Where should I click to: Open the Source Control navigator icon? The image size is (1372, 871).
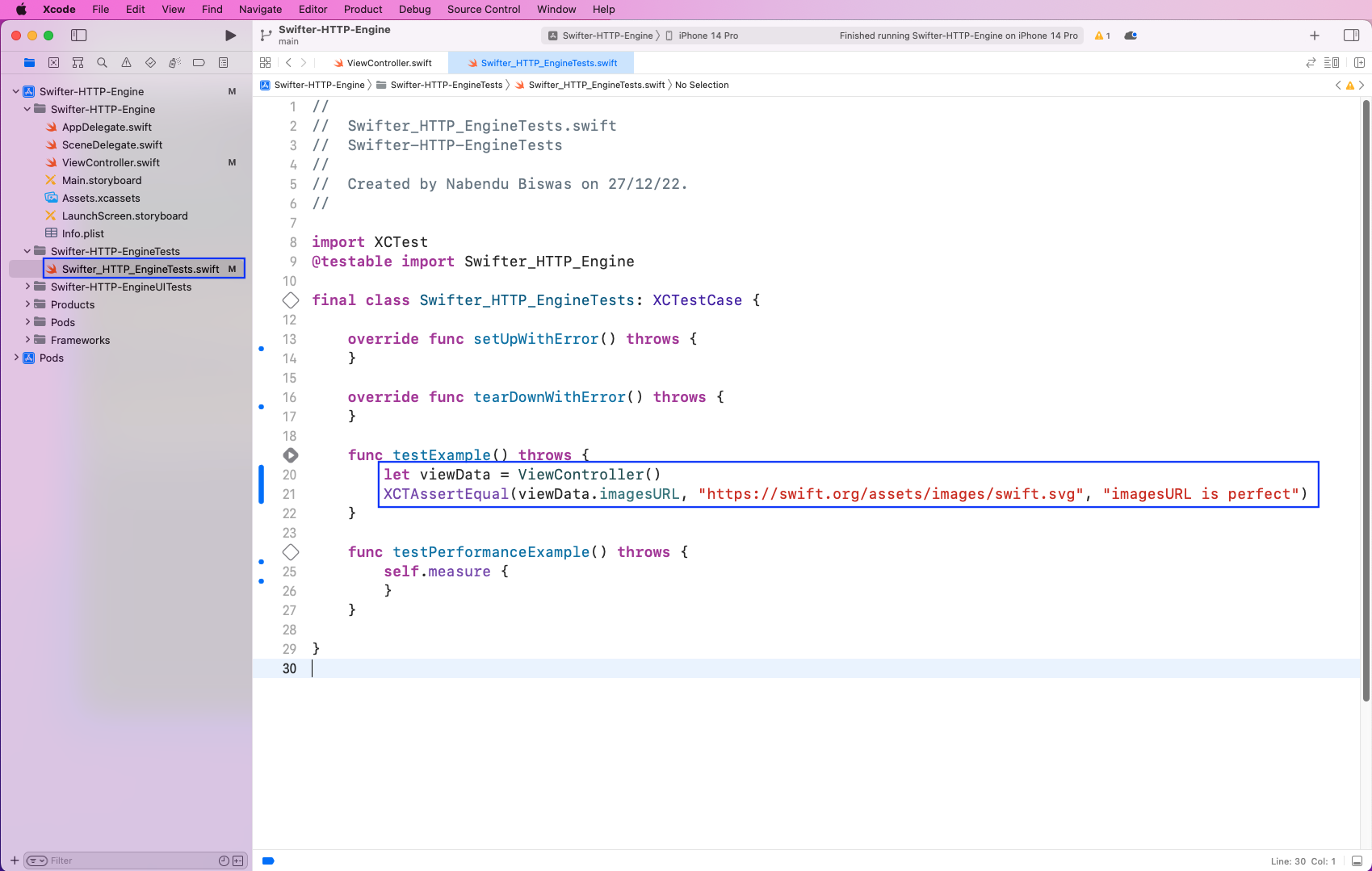click(x=53, y=62)
